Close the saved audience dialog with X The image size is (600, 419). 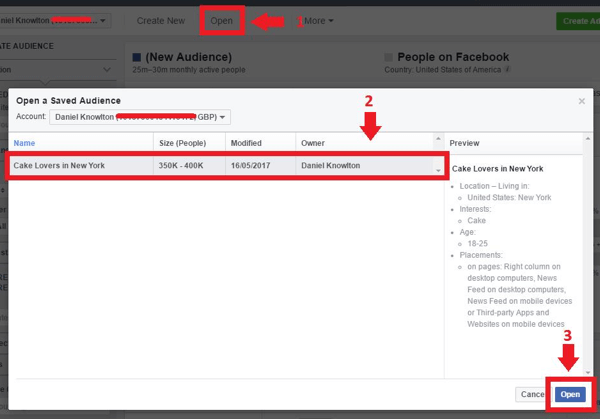[x=582, y=101]
